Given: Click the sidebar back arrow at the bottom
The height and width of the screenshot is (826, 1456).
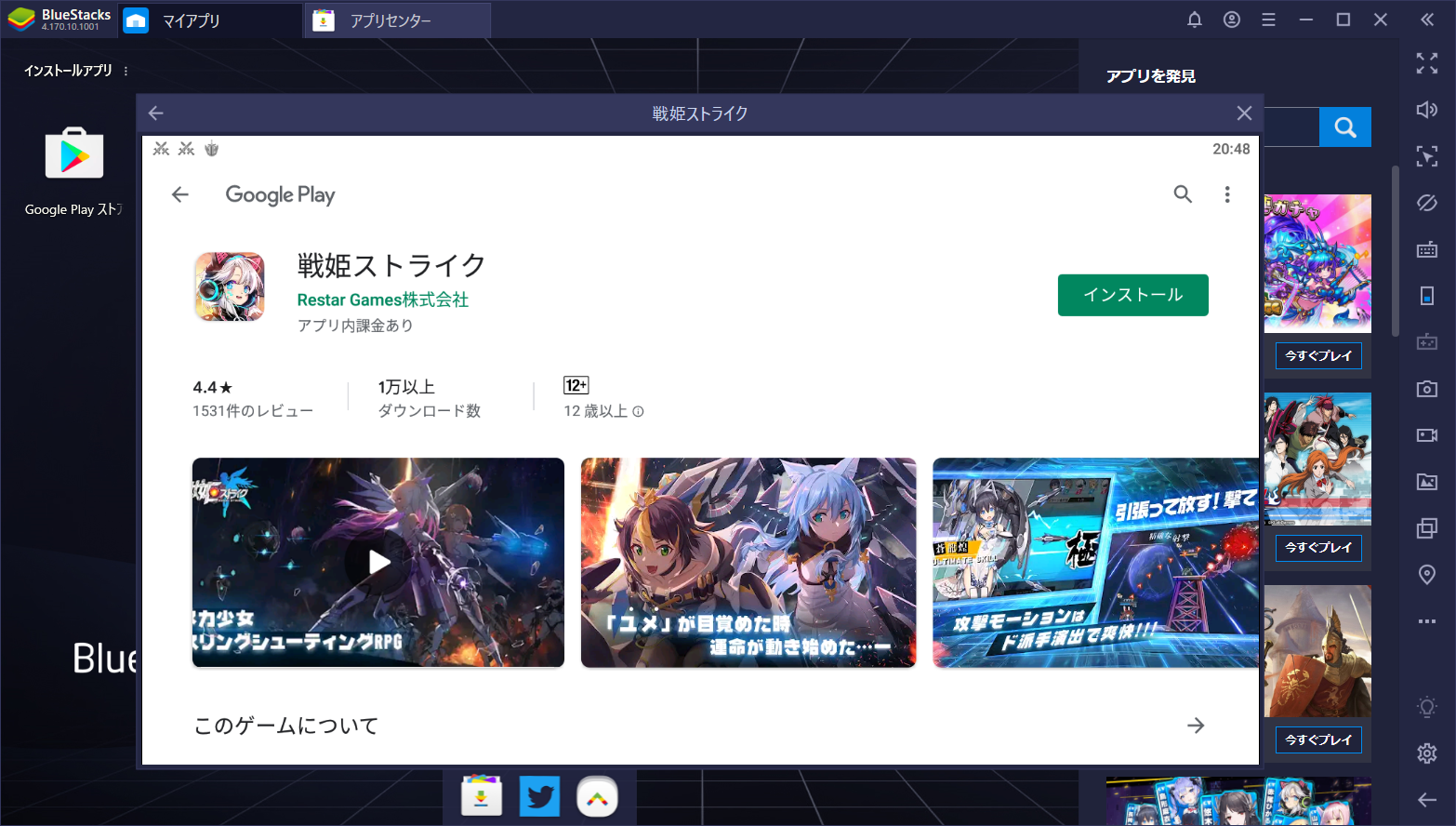Looking at the screenshot, I should [1427, 800].
